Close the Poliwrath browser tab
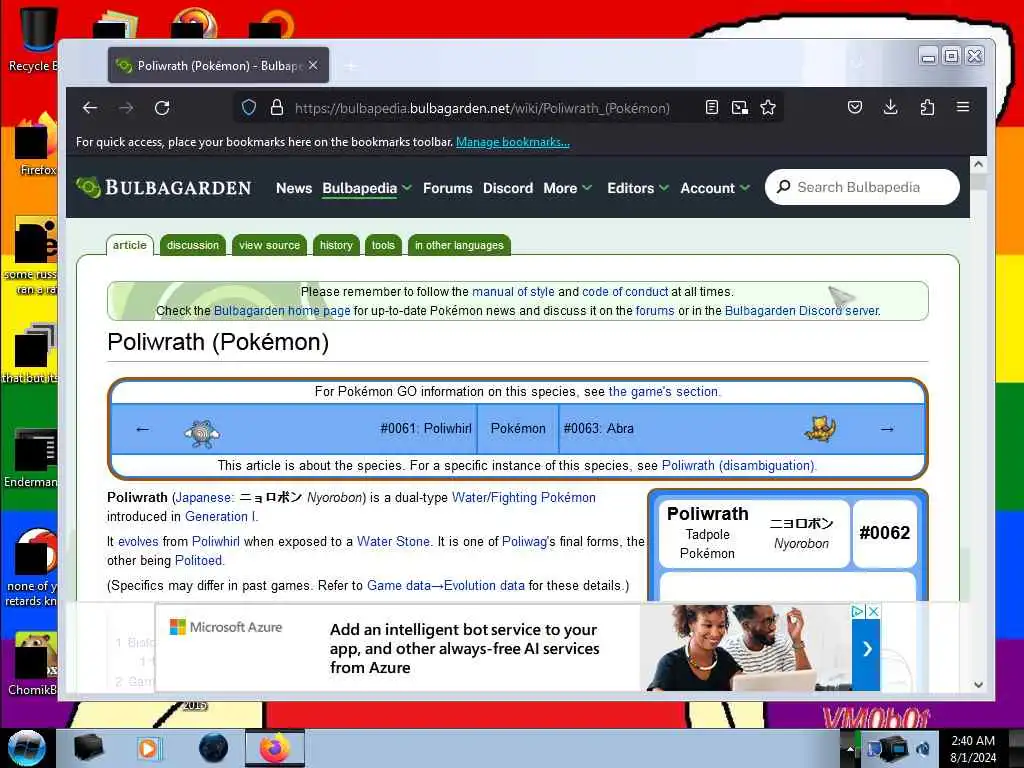Image resolution: width=1024 pixels, height=768 pixels. (313, 65)
